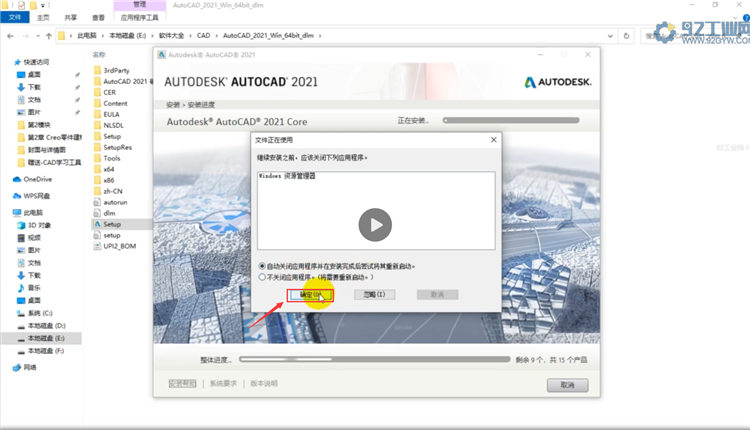Select the x86 folder icon
750x430 pixels.
[98, 180]
